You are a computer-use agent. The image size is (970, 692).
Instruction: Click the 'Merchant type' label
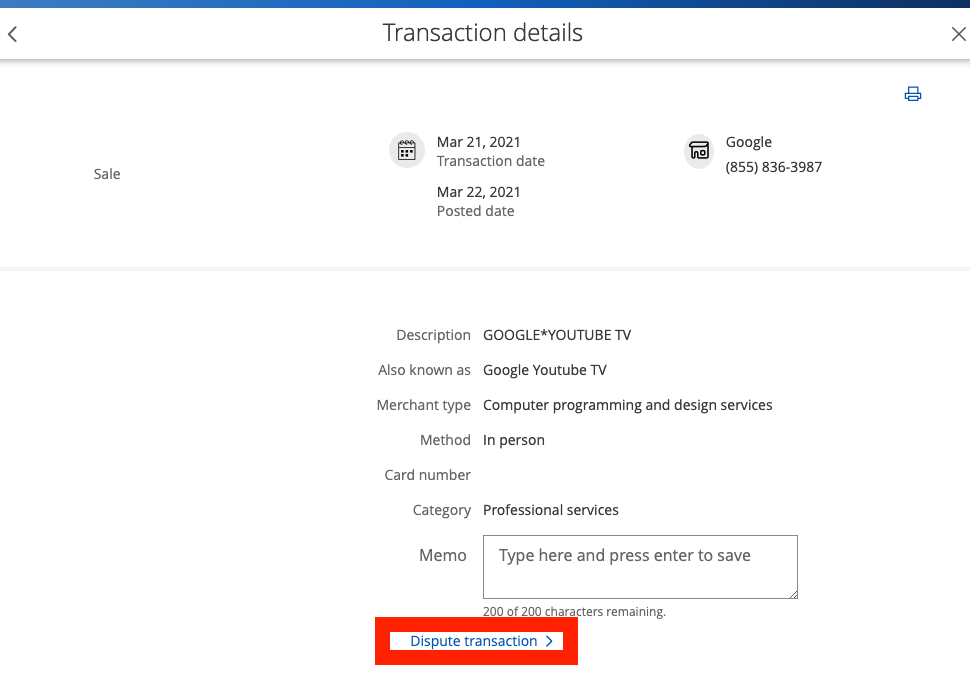pos(424,406)
